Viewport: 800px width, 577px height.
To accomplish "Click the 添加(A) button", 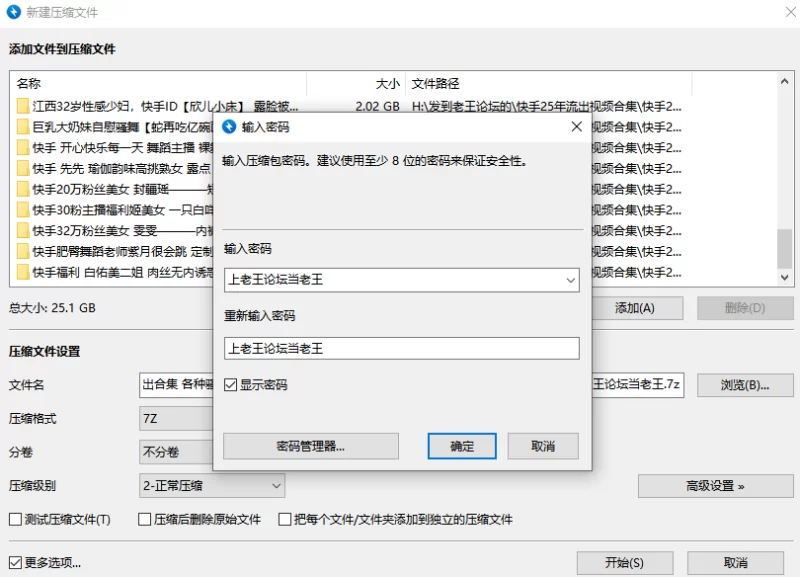I will 637,308.
